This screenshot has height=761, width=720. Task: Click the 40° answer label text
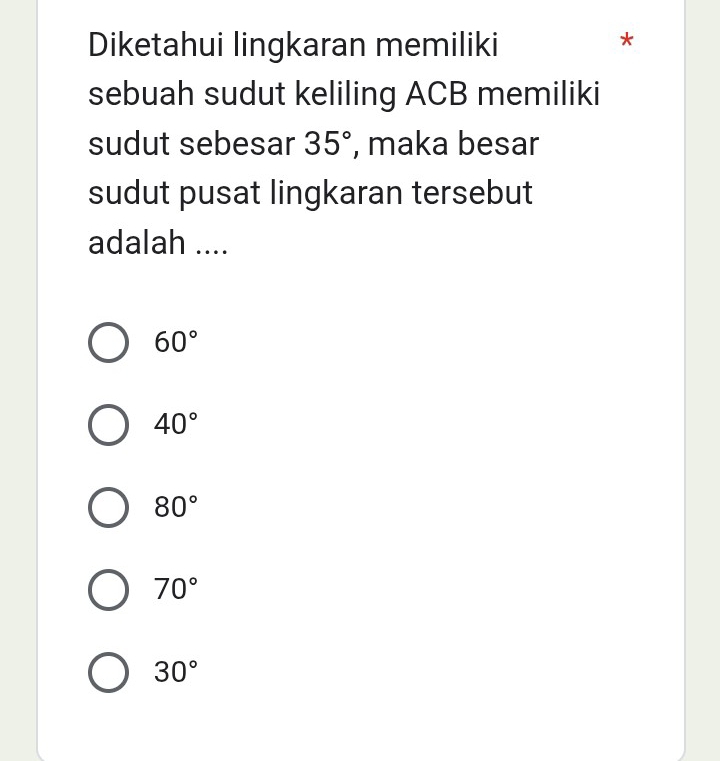171,425
